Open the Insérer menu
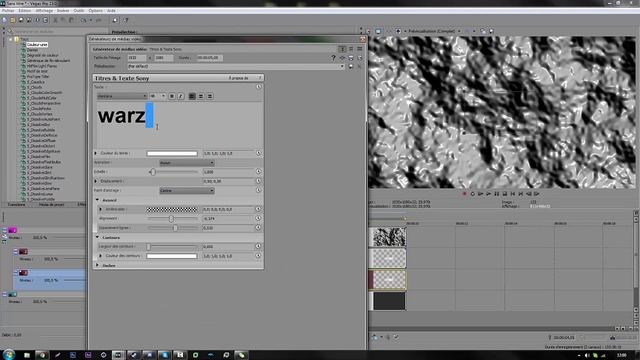Screen dimensions: 640x360 pyautogui.click(x=63, y=11)
